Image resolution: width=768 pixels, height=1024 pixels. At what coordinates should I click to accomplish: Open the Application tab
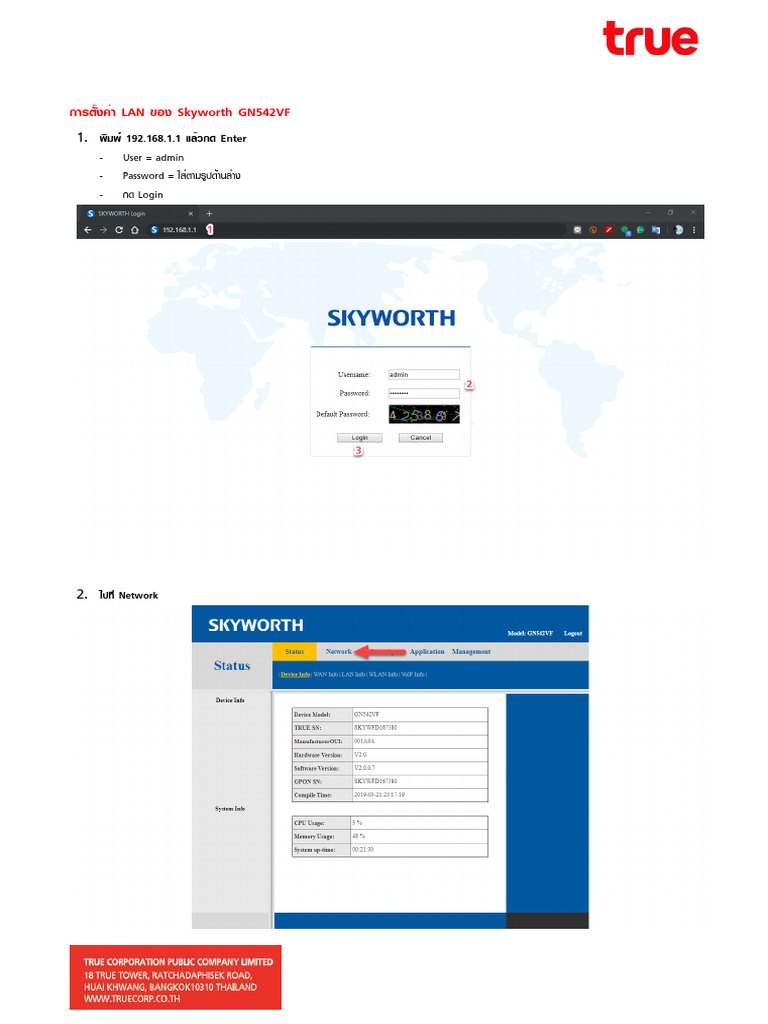[x=426, y=652]
